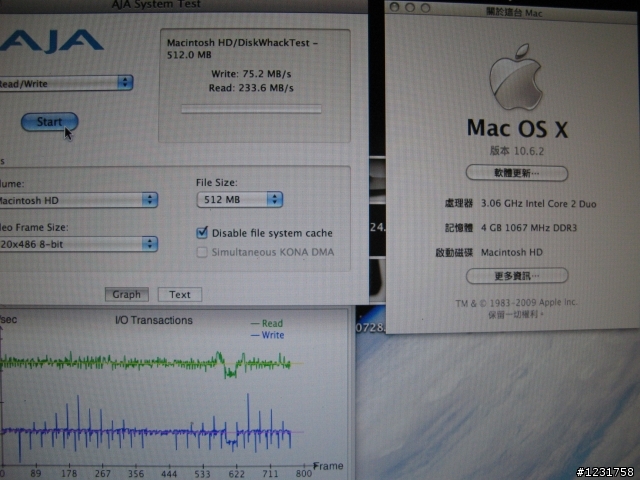Click the Macintosh HD/DiskWhackTest label
Viewport: 640px width, 480px height.
click(242, 49)
